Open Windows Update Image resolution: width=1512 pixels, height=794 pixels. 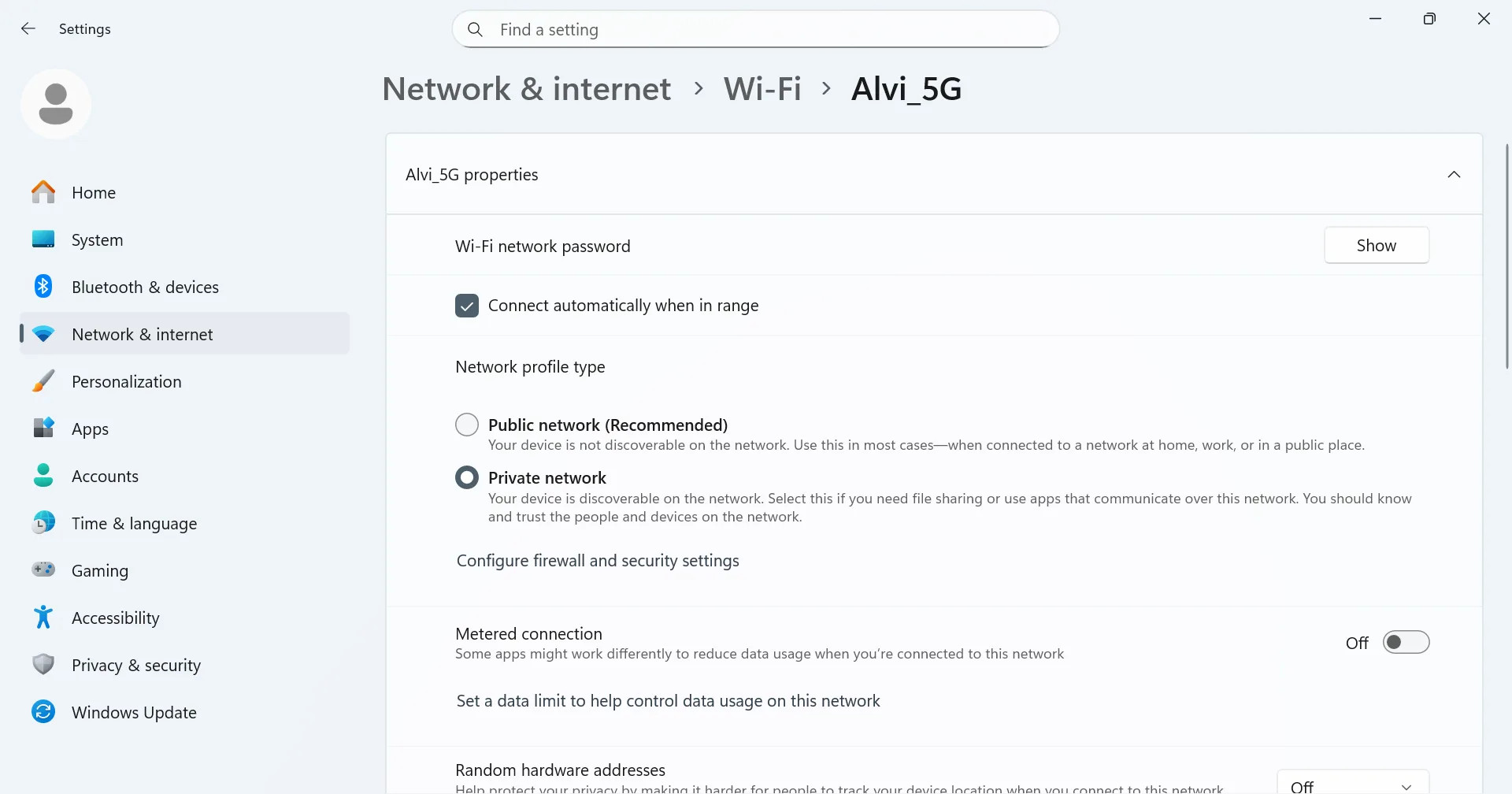(x=134, y=712)
